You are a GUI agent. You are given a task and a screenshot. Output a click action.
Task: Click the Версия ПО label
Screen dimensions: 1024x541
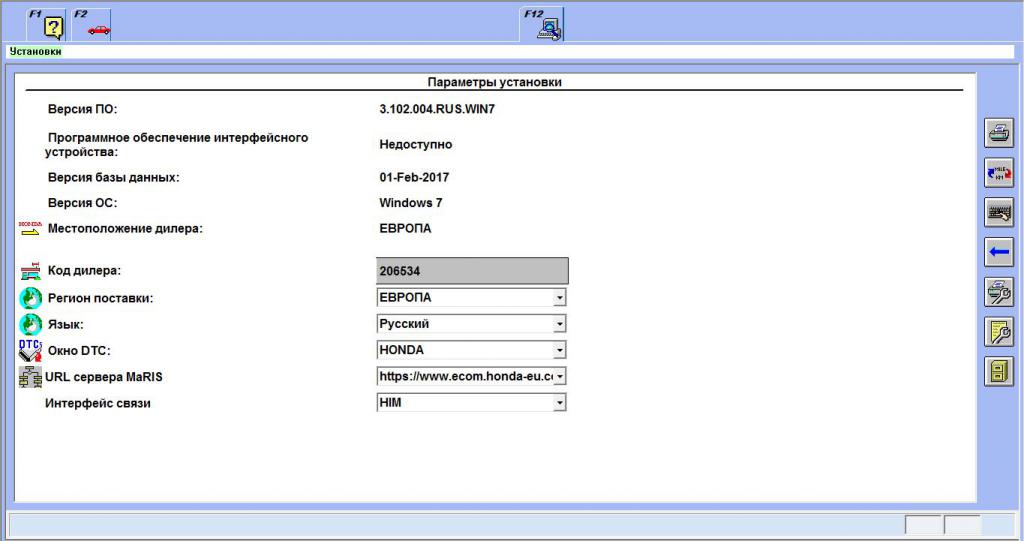click(x=82, y=109)
